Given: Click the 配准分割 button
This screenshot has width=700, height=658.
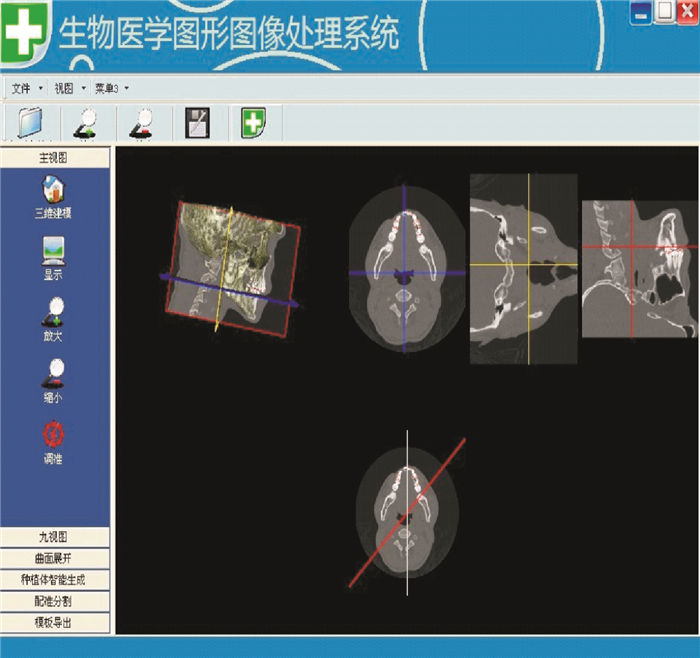Looking at the screenshot, I should 54,601.
